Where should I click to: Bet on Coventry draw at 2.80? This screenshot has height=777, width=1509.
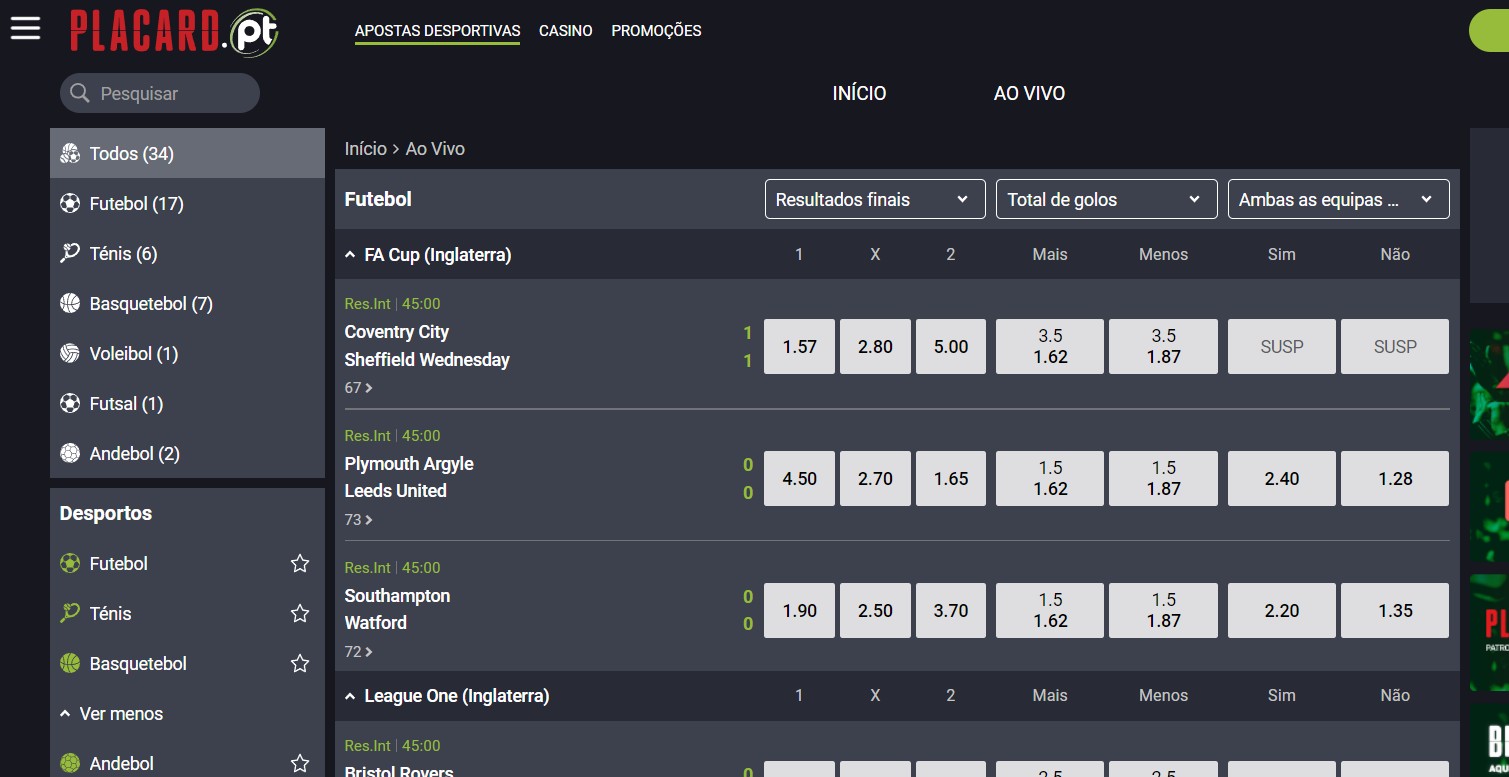click(875, 346)
